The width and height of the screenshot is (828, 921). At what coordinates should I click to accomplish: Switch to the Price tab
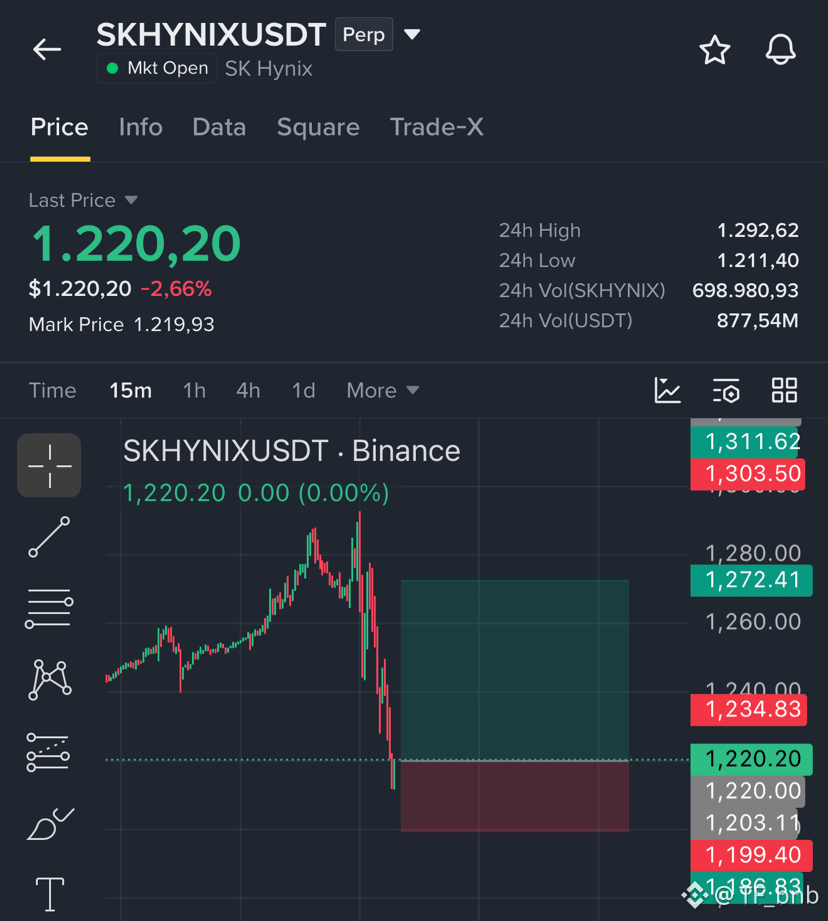tap(60, 127)
